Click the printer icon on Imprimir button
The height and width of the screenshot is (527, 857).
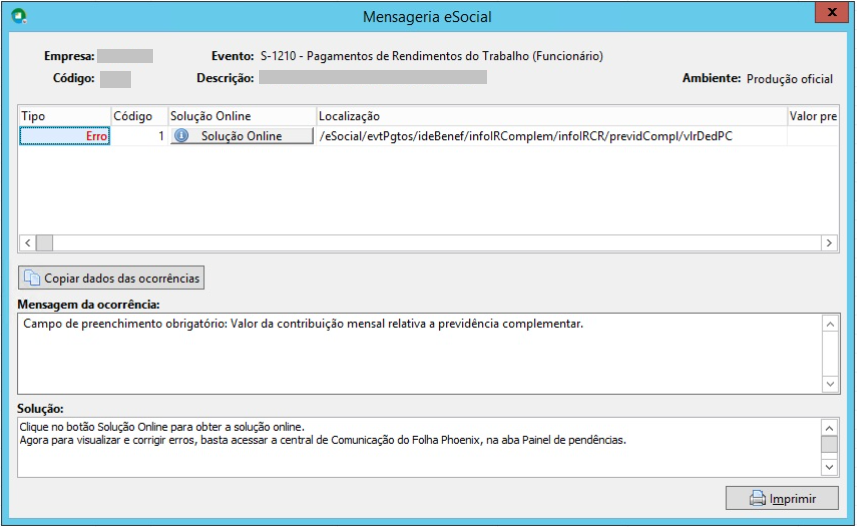(x=758, y=499)
